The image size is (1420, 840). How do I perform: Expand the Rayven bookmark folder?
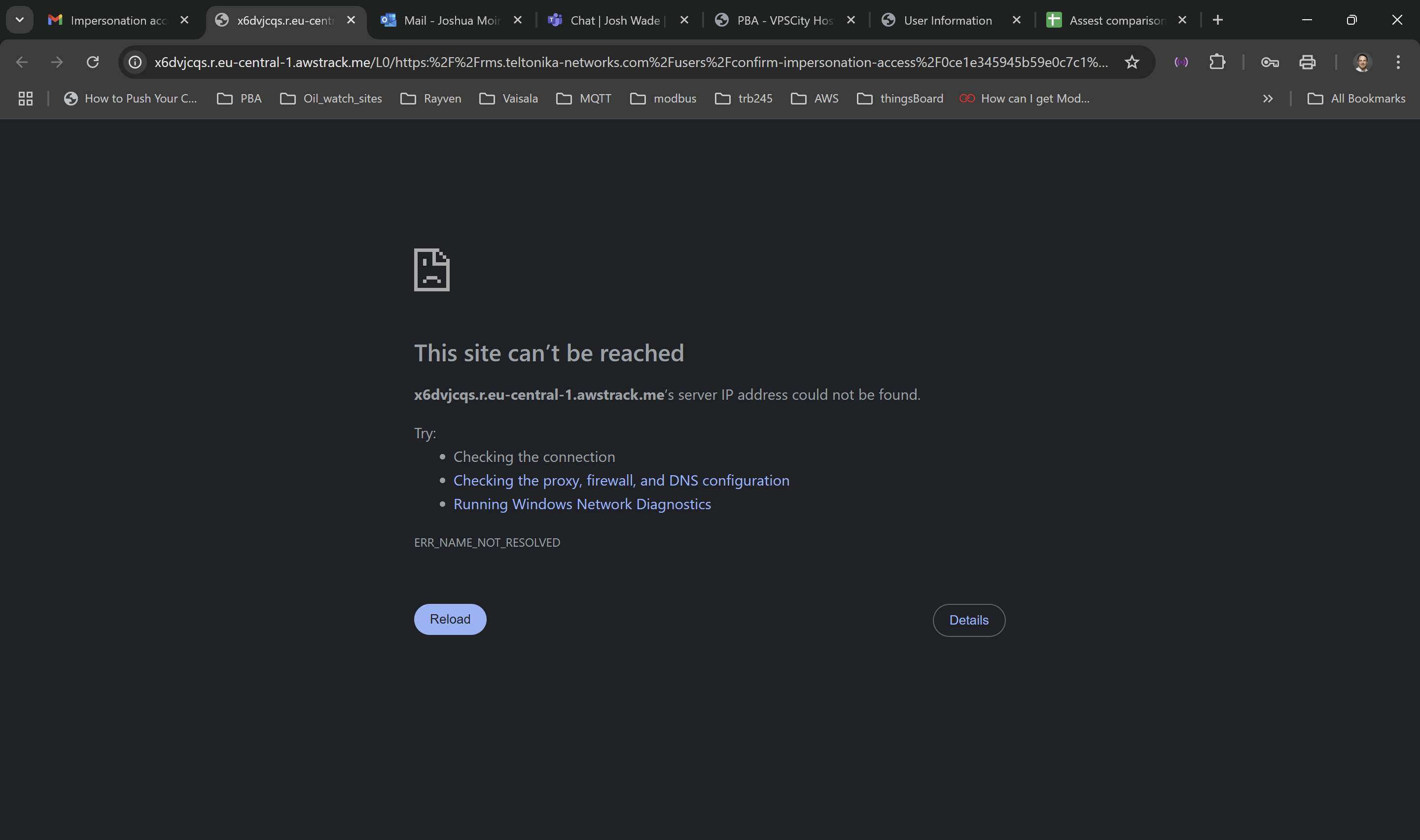431,99
